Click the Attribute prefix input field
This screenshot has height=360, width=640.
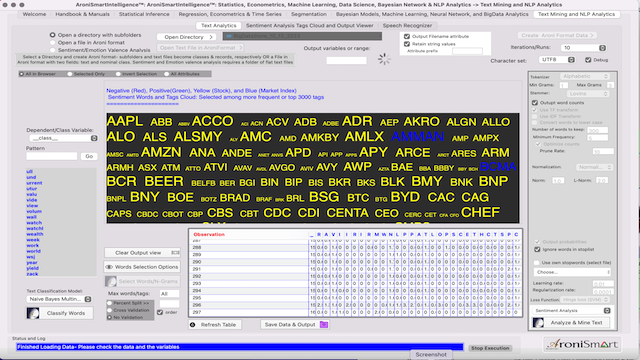pyautogui.click(x=467, y=51)
